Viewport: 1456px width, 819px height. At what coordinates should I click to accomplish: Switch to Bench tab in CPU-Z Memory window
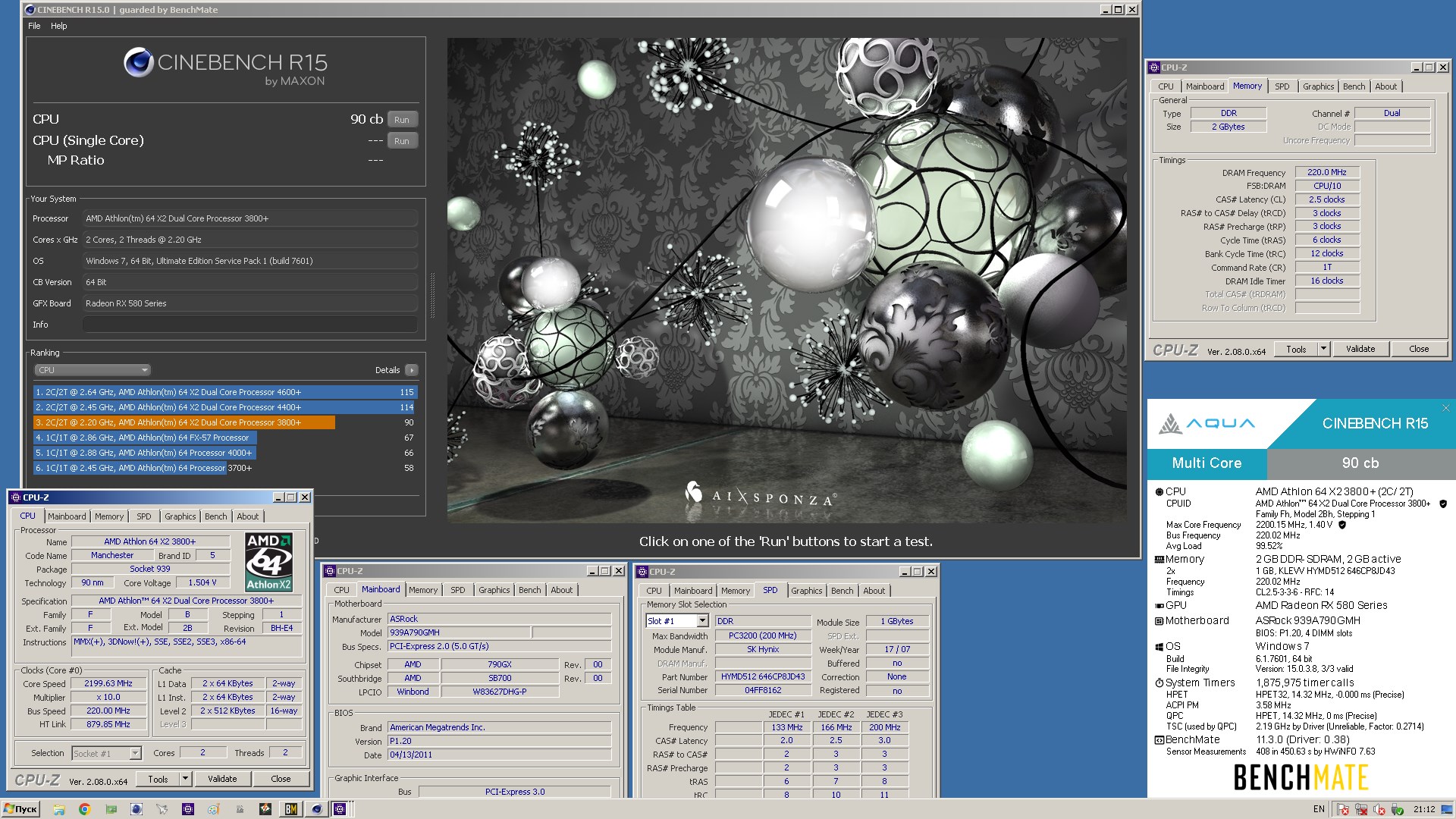pyautogui.click(x=1354, y=86)
